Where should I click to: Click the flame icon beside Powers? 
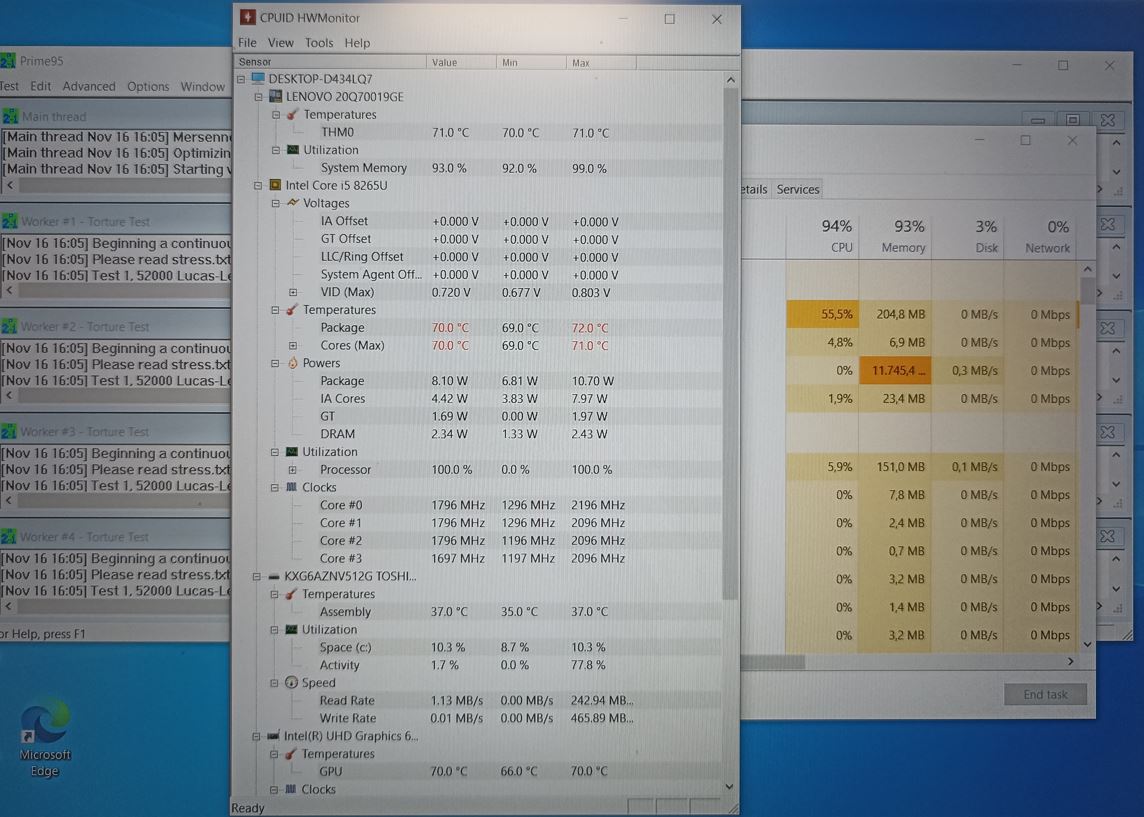tap(292, 363)
